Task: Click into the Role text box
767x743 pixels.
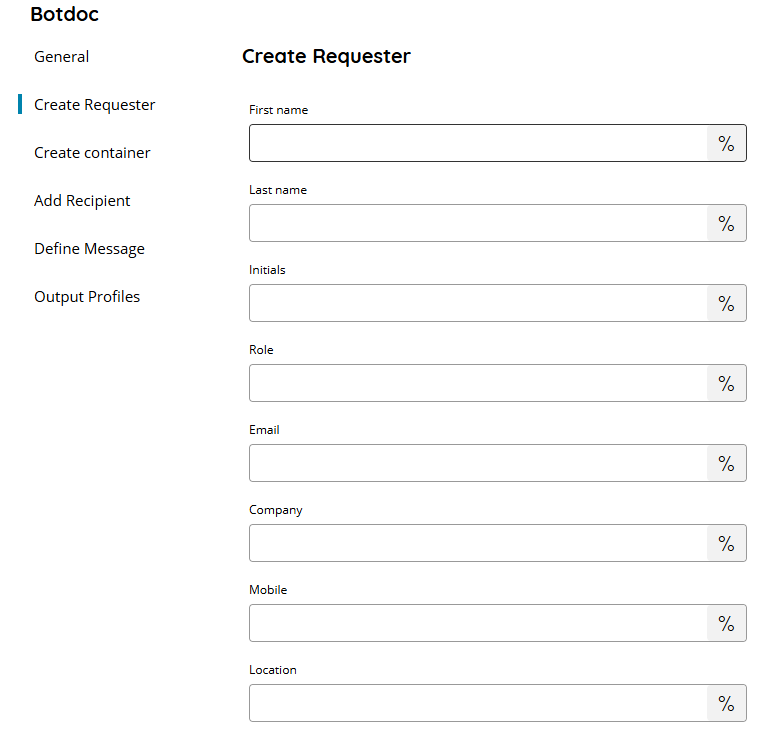Action: click(478, 383)
